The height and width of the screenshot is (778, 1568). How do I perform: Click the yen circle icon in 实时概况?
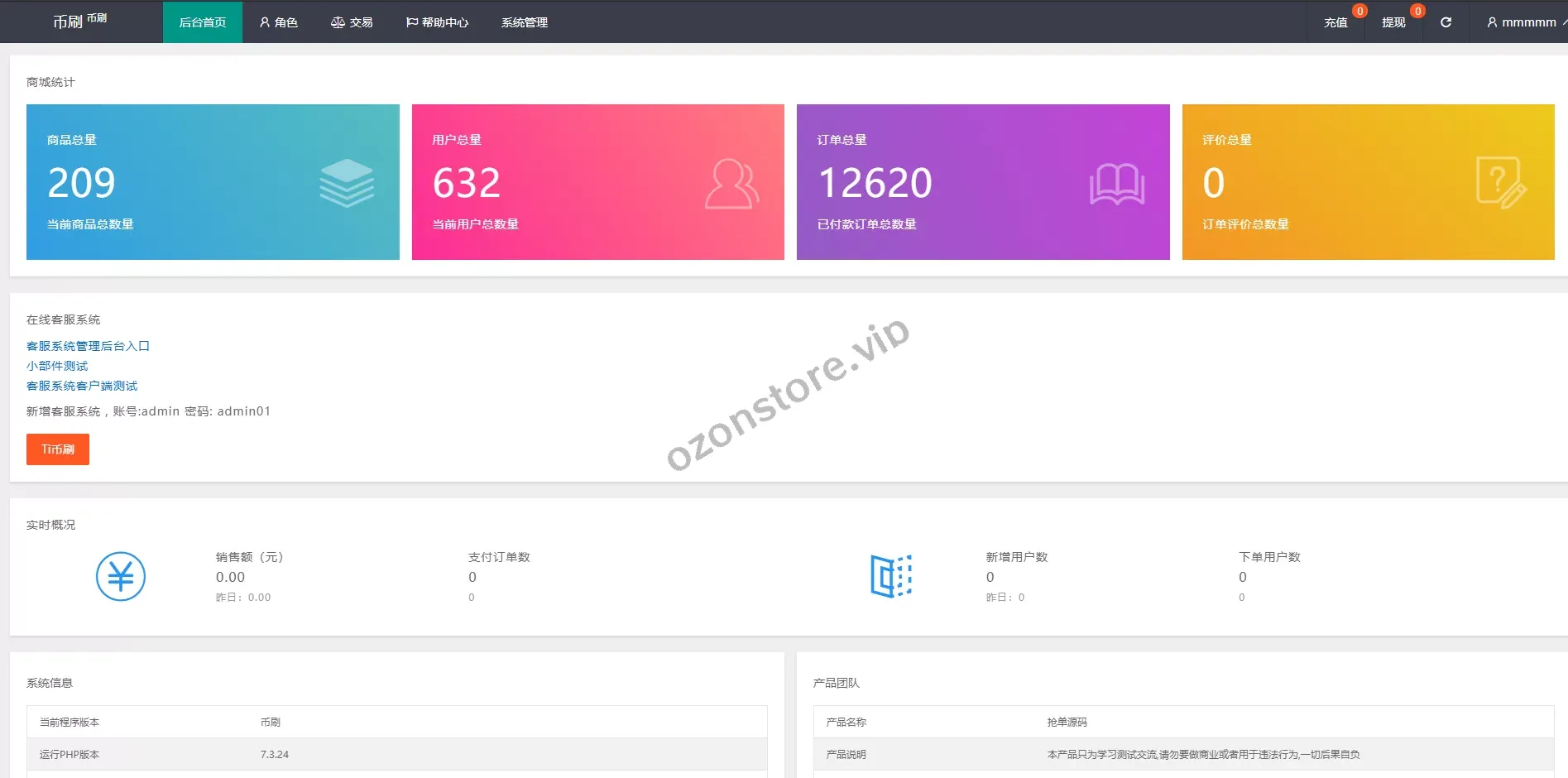(x=121, y=576)
